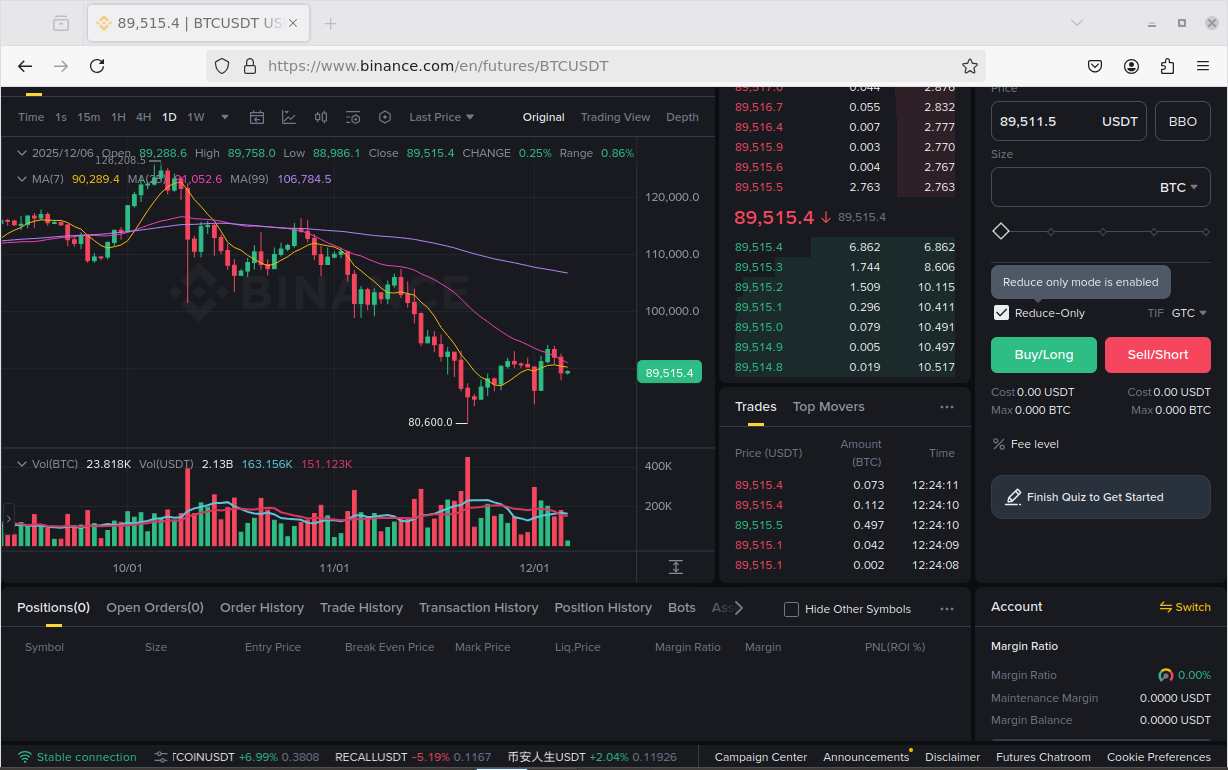Image resolution: width=1228 pixels, height=770 pixels.
Task: Open the Open Orders(0) tab
Action: 155,607
